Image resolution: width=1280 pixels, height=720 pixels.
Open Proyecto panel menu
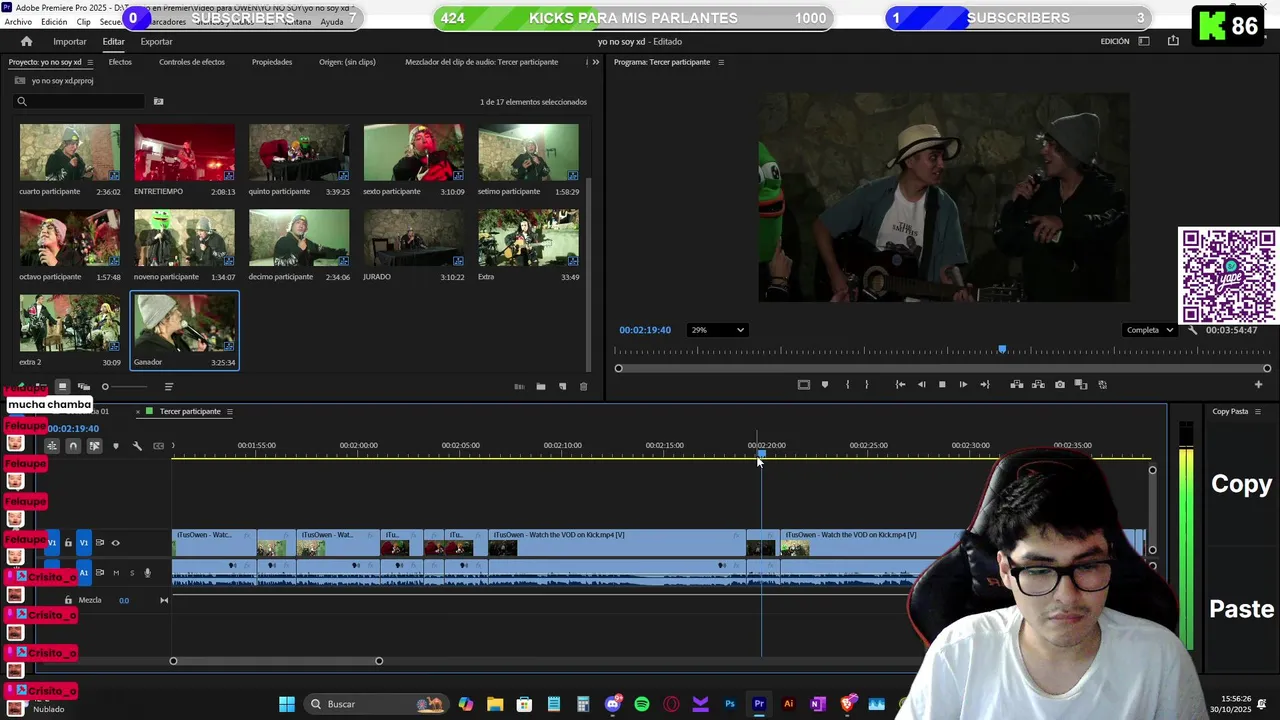coord(90,62)
